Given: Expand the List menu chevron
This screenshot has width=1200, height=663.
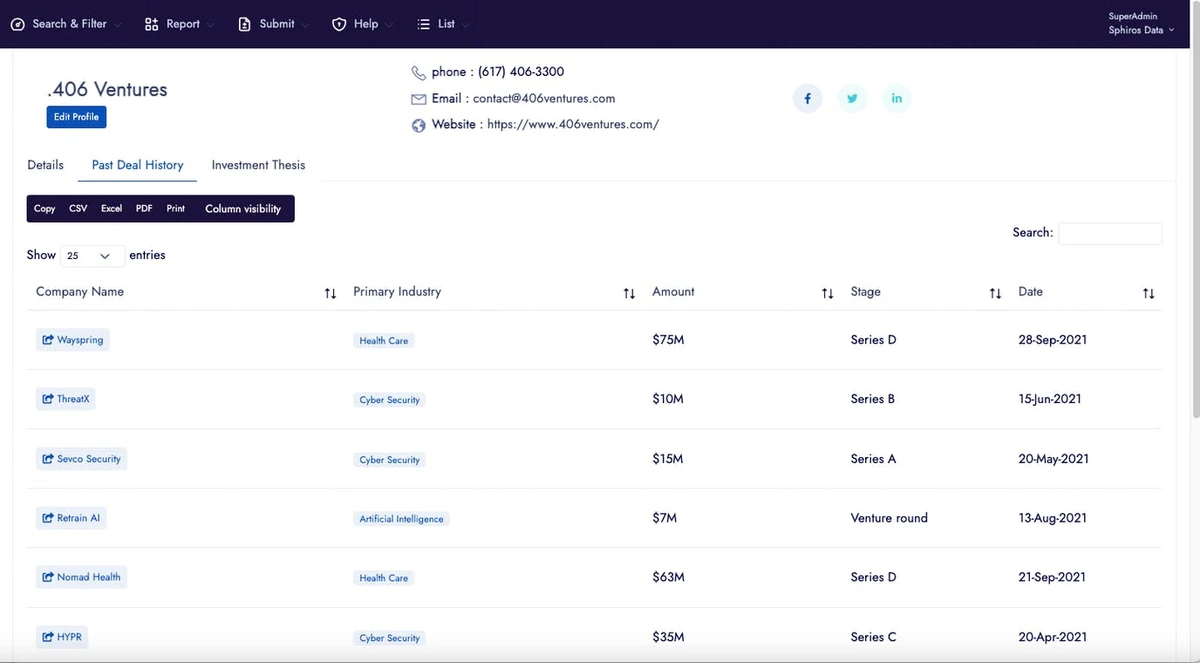Looking at the screenshot, I should pyautogui.click(x=466, y=25).
